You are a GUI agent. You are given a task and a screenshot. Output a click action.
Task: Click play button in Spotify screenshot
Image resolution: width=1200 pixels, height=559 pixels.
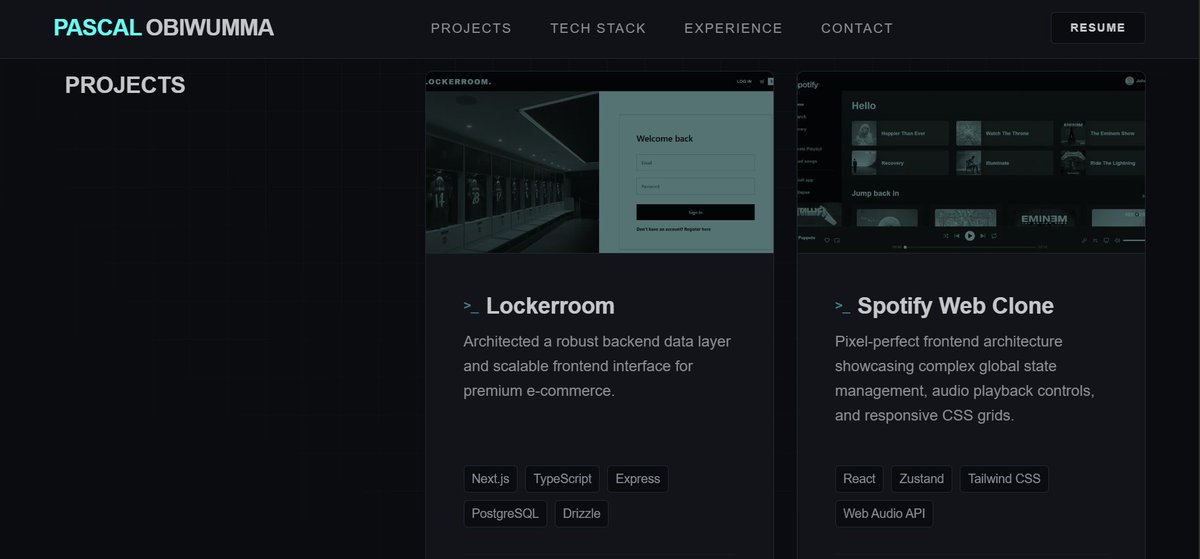969,236
